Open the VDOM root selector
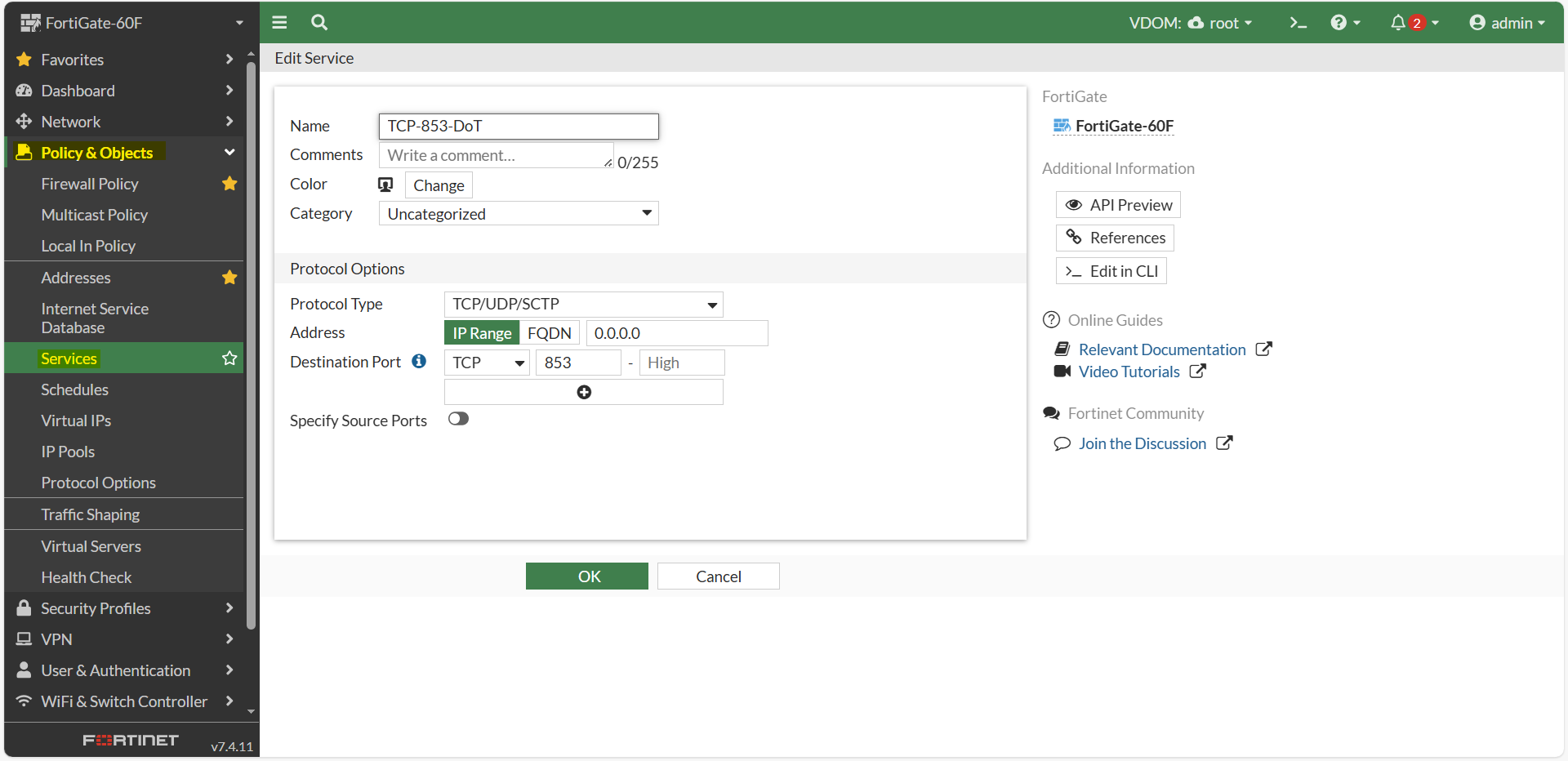1568x761 pixels. [1190, 23]
